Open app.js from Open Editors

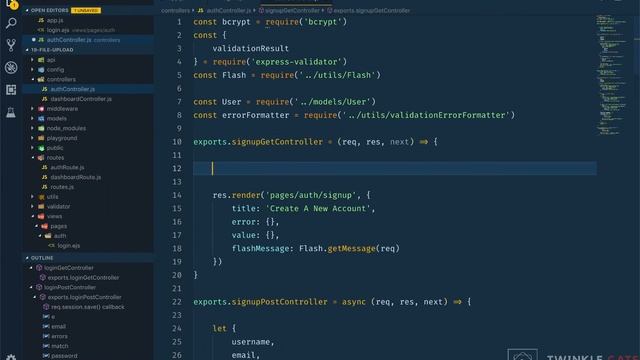coord(55,20)
